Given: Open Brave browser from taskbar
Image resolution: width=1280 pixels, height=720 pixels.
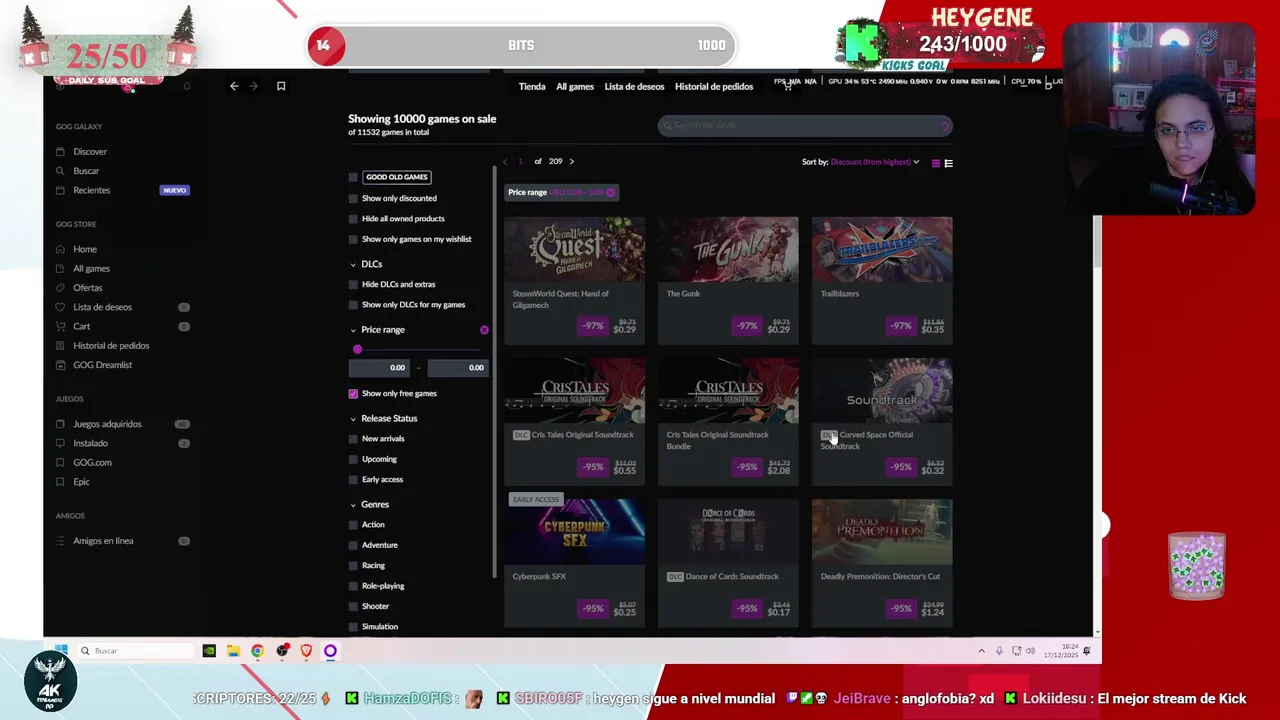Looking at the screenshot, I should (306, 651).
